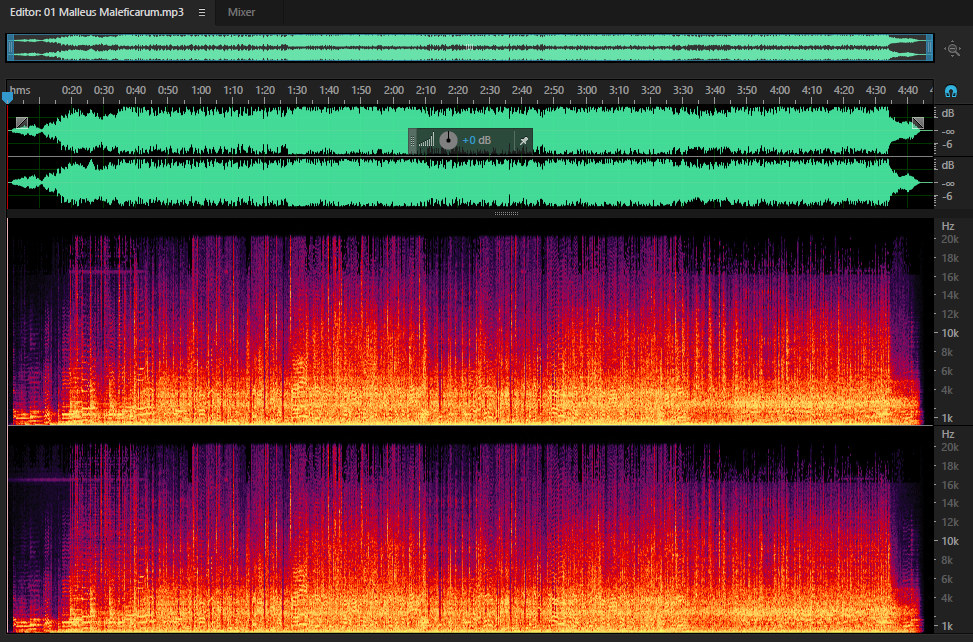Viewport: 973px width, 642px height.
Task: Click 0:50 on the time ruler
Action: click(168, 90)
